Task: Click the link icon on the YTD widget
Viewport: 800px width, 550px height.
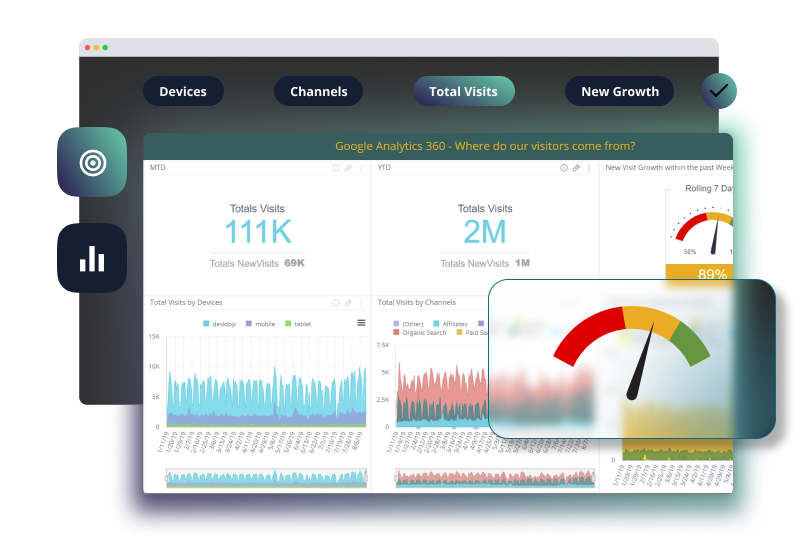Action: (x=576, y=168)
